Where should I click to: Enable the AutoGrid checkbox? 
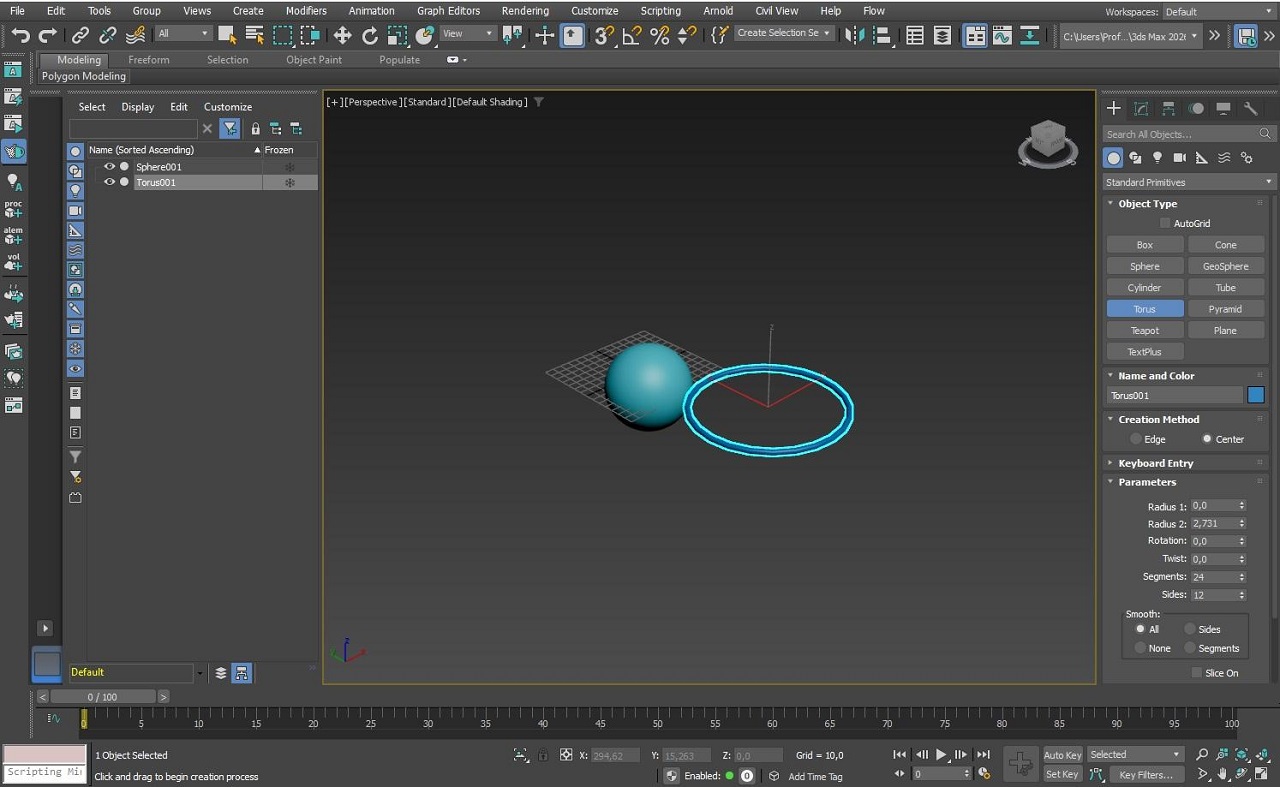tap(1165, 223)
